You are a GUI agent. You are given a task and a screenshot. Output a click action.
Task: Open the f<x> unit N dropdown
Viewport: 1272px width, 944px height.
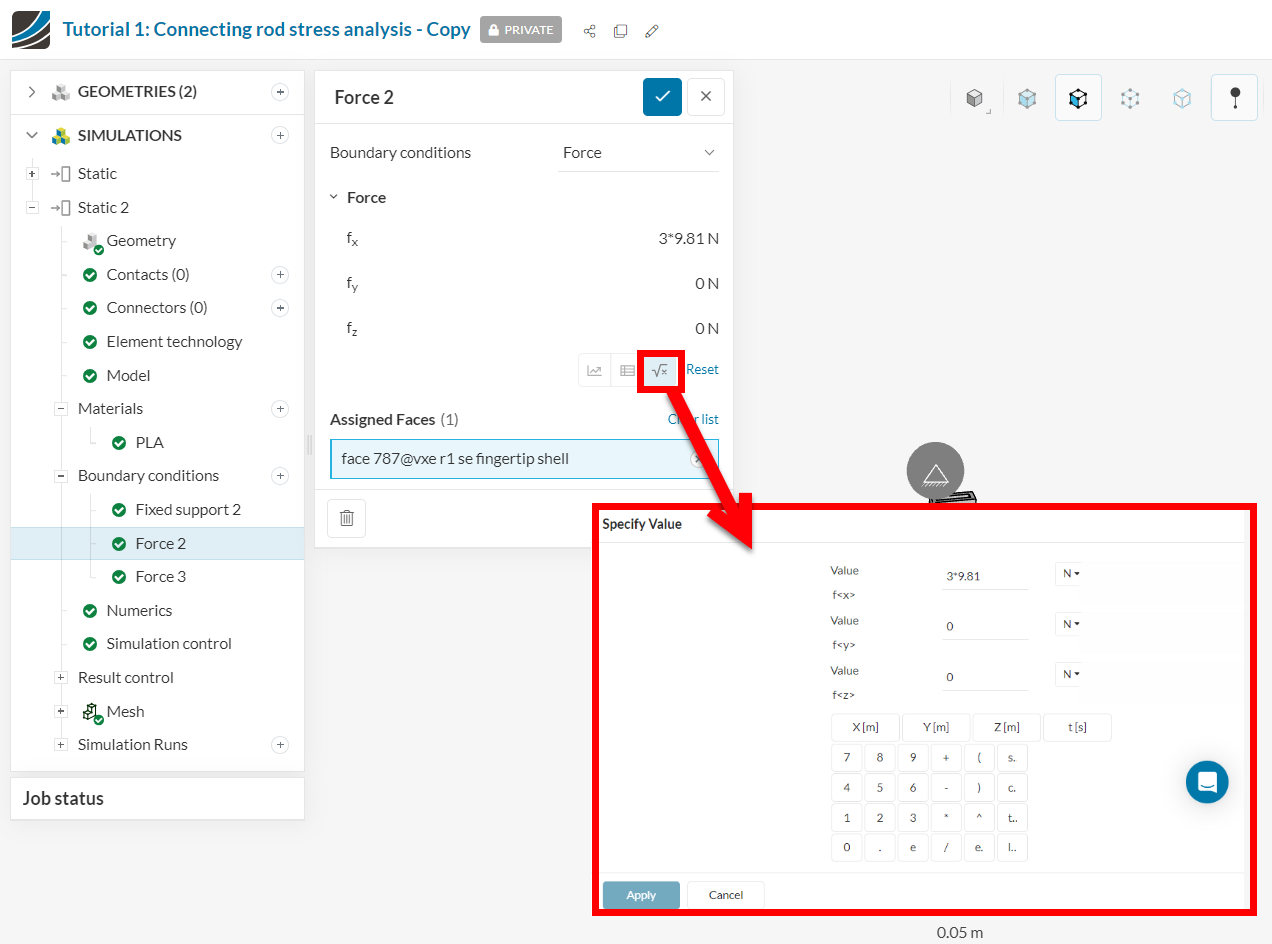coord(1069,574)
